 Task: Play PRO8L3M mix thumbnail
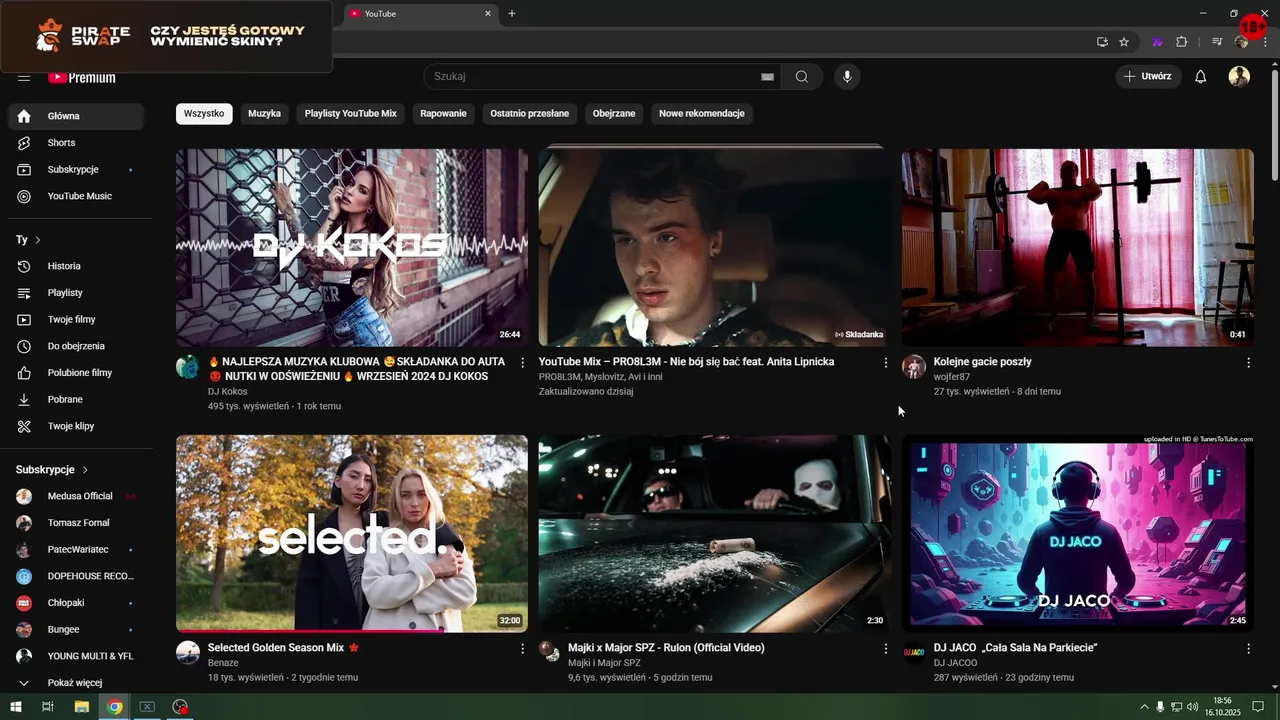(714, 248)
